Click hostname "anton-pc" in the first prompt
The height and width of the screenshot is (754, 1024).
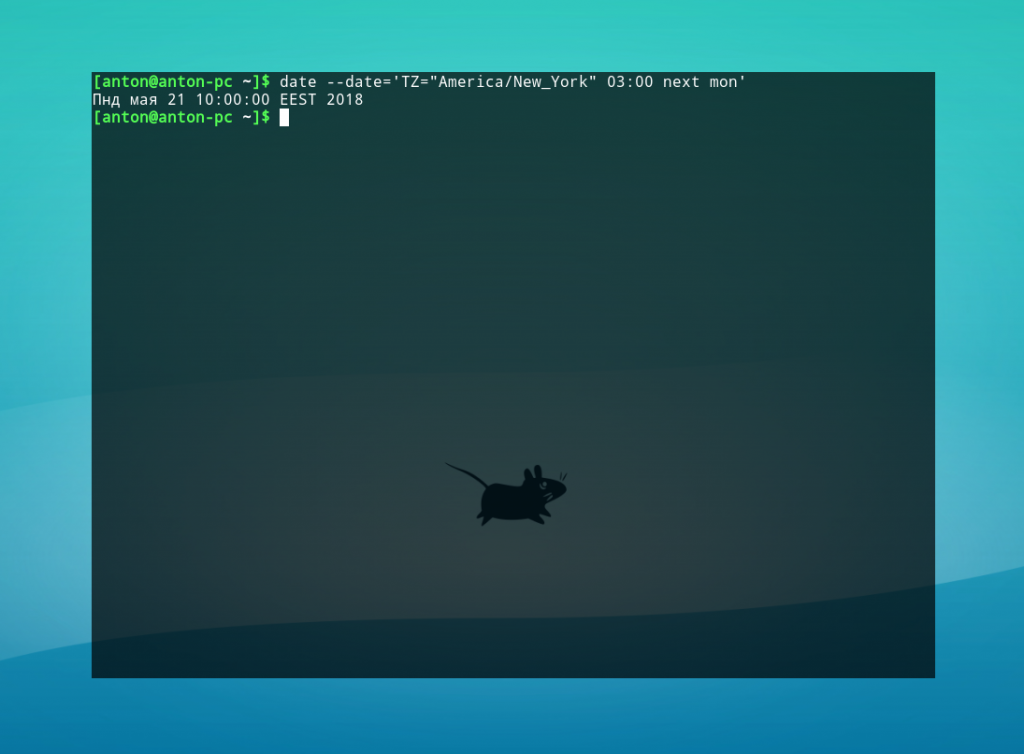click(195, 82)
